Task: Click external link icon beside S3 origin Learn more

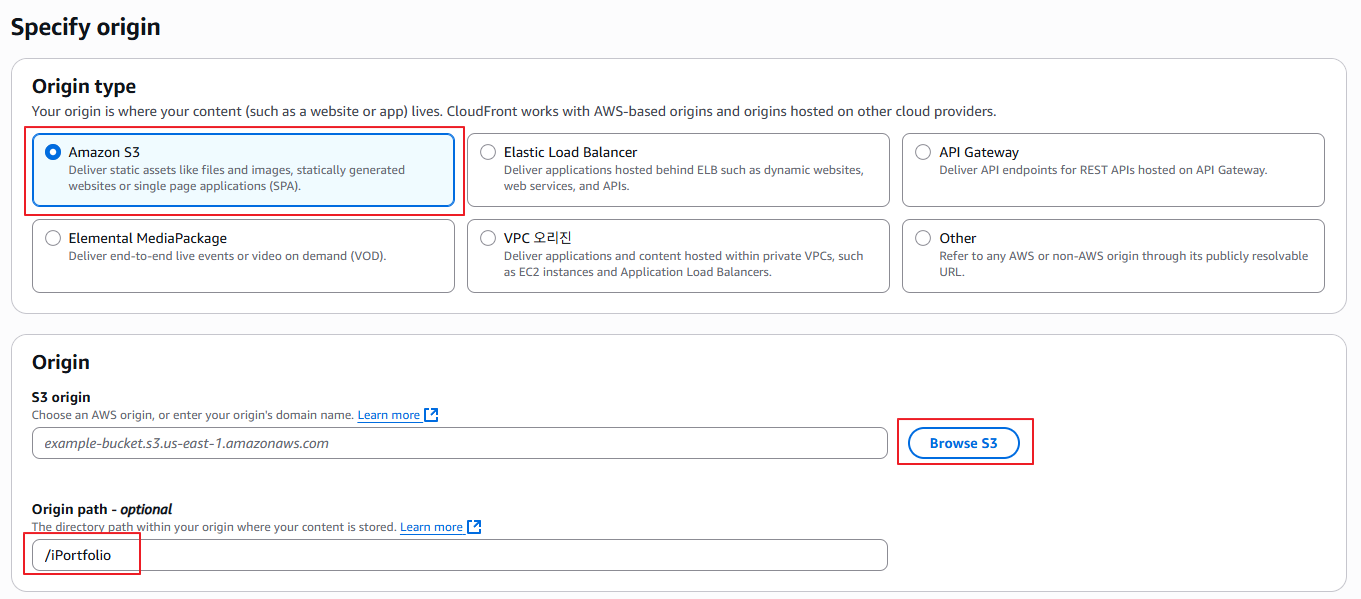Action: 432,415
